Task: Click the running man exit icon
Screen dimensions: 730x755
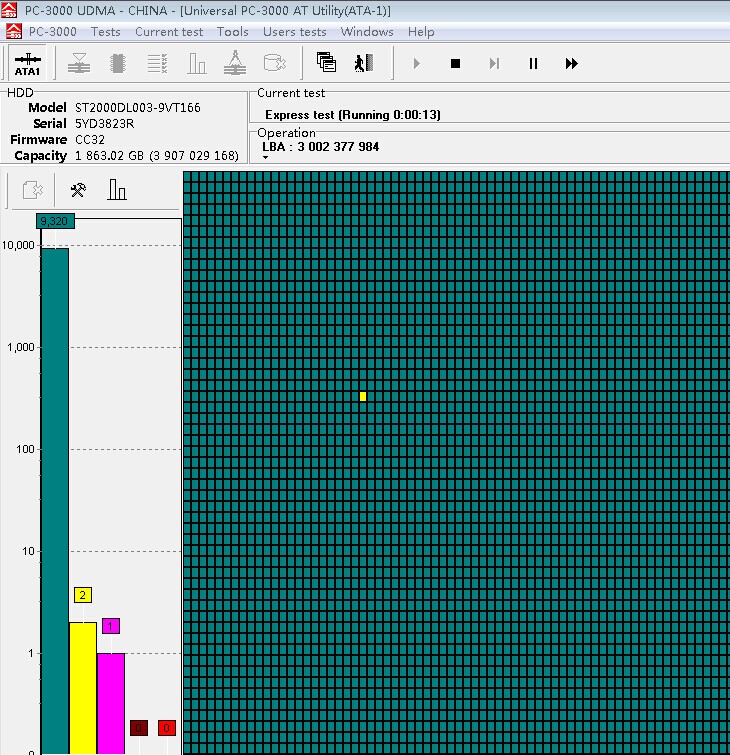Action: [363, 63]
